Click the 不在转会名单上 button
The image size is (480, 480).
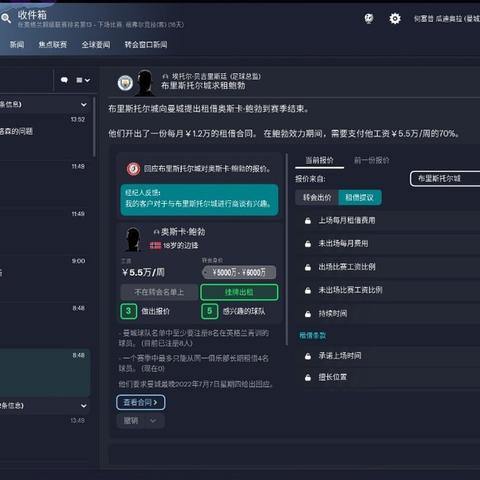click(159, 292)
